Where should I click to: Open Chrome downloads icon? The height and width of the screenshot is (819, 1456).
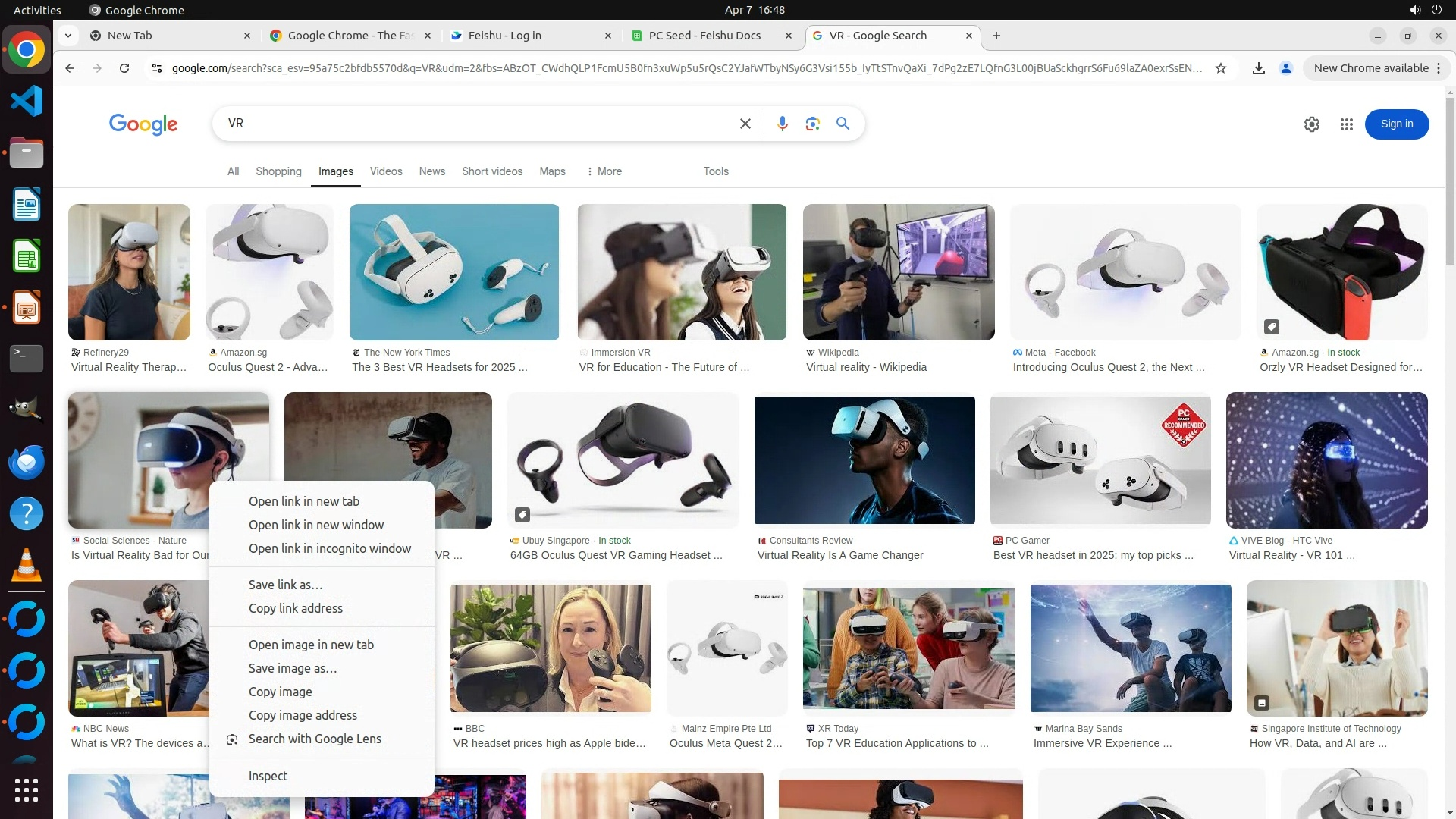(x=1258, y=68)
